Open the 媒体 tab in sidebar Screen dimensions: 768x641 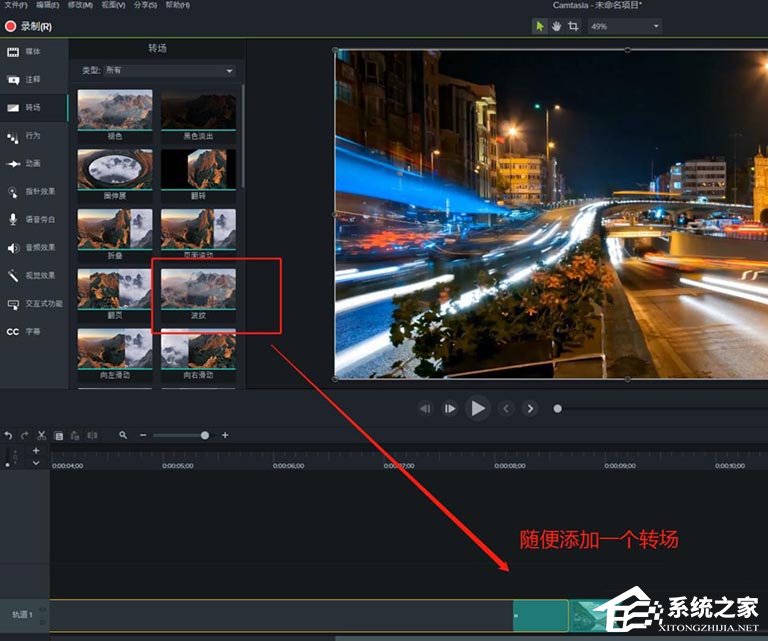[x=32, y=51]
